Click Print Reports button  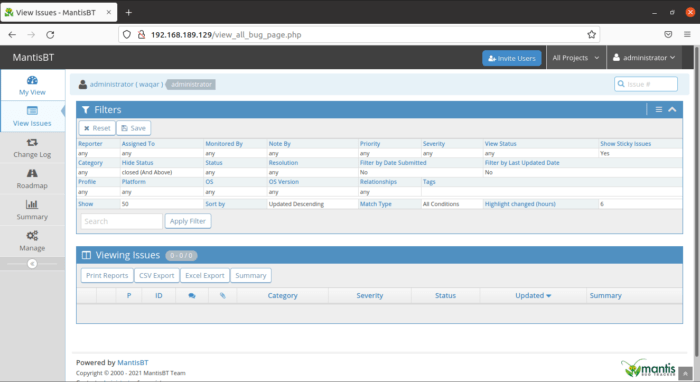107,275
